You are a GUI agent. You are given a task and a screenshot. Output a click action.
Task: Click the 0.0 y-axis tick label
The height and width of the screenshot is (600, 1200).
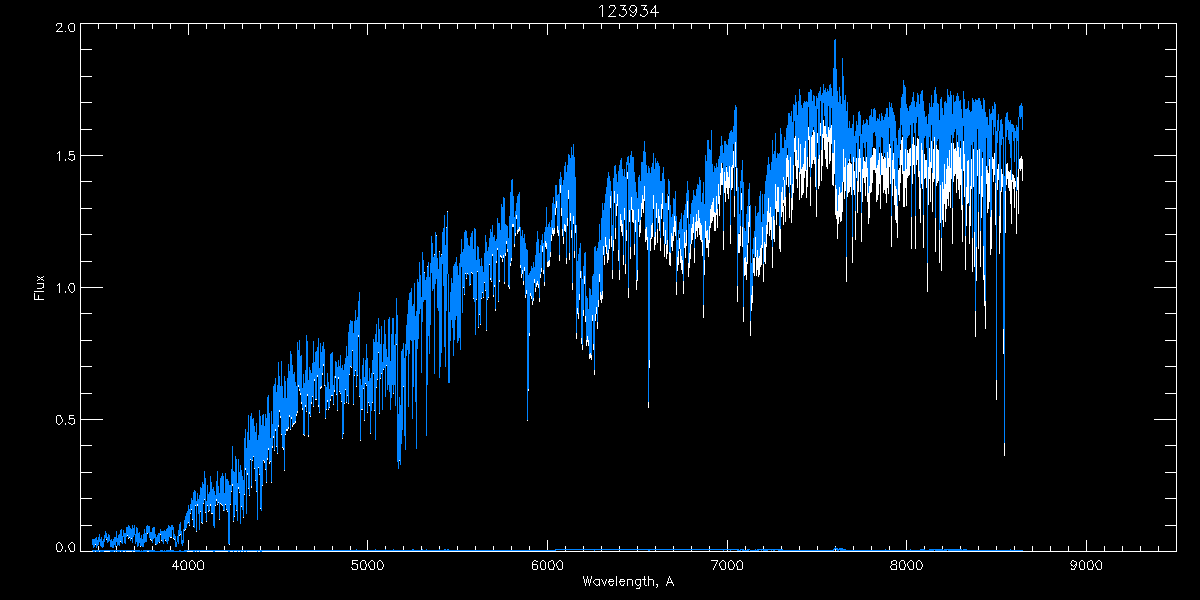click(65, 547)
